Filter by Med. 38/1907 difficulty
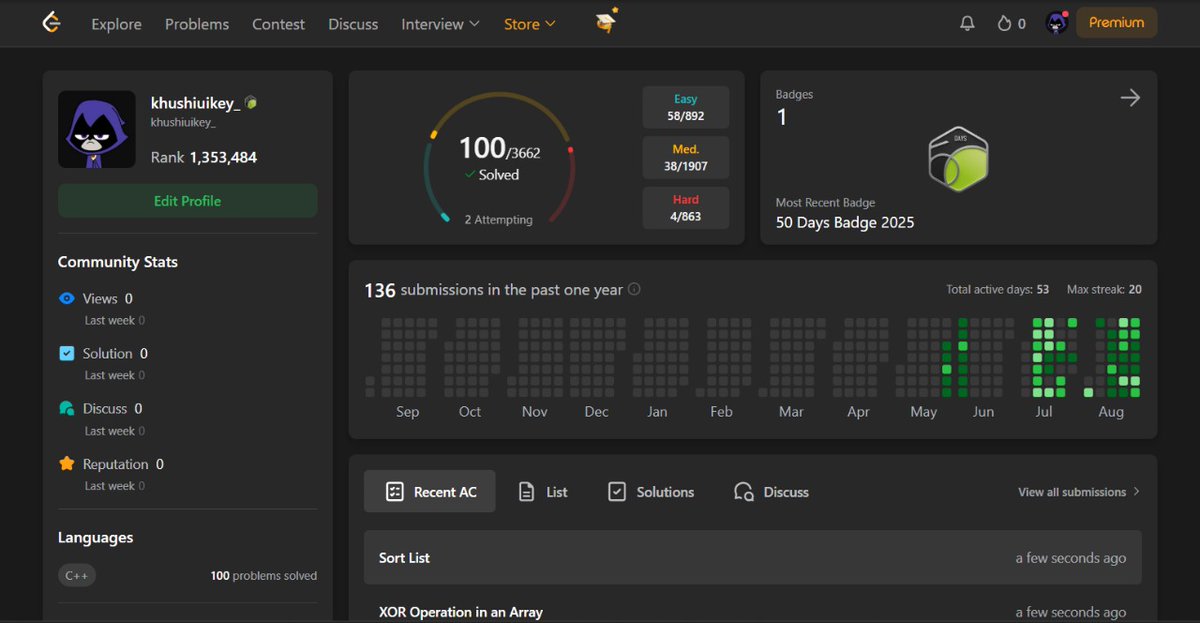Image resolution: width=1200 pixels, height=623 pixels. [686, 157]
